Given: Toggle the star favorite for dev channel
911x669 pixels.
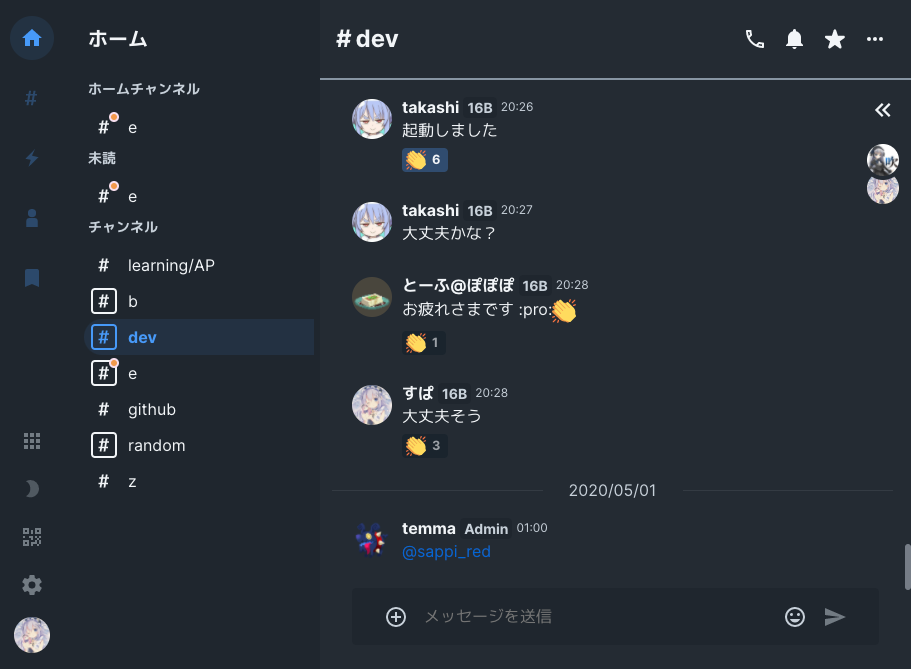Looking at the screenshot, I should pos(834,39).
